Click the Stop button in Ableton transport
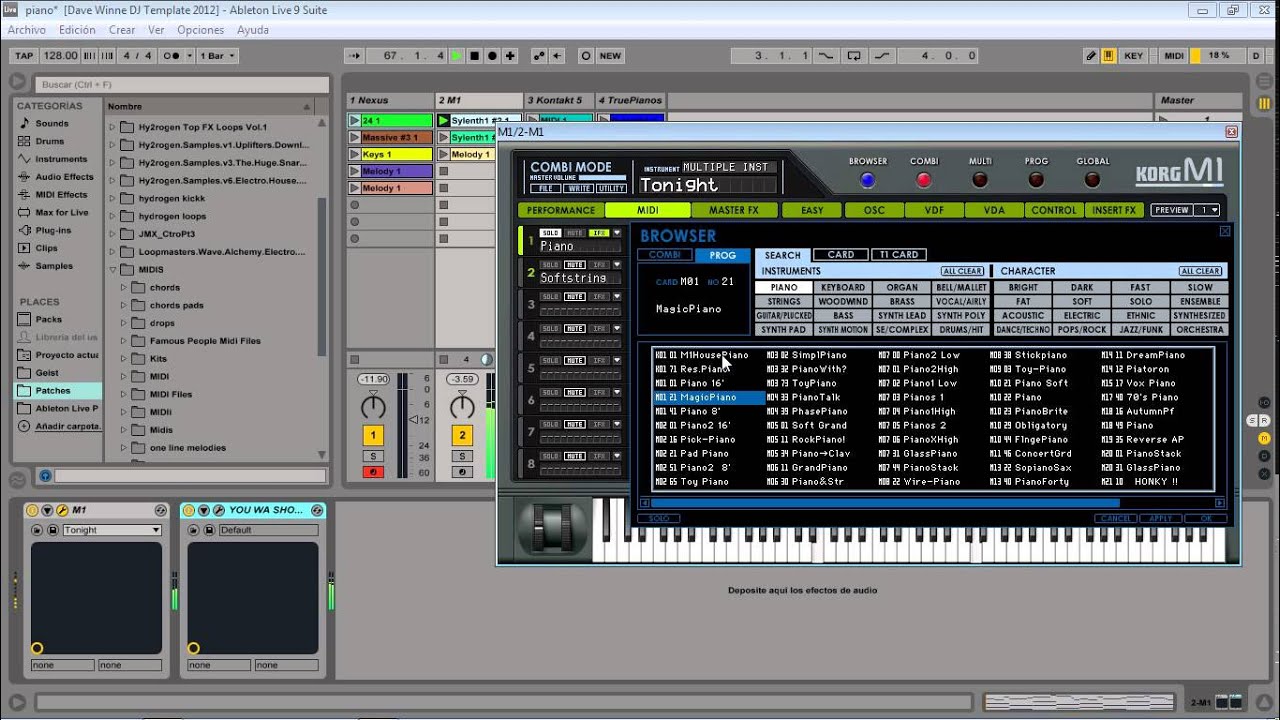Viewport: 1280px width, 720px height. (x=475, y=56)
